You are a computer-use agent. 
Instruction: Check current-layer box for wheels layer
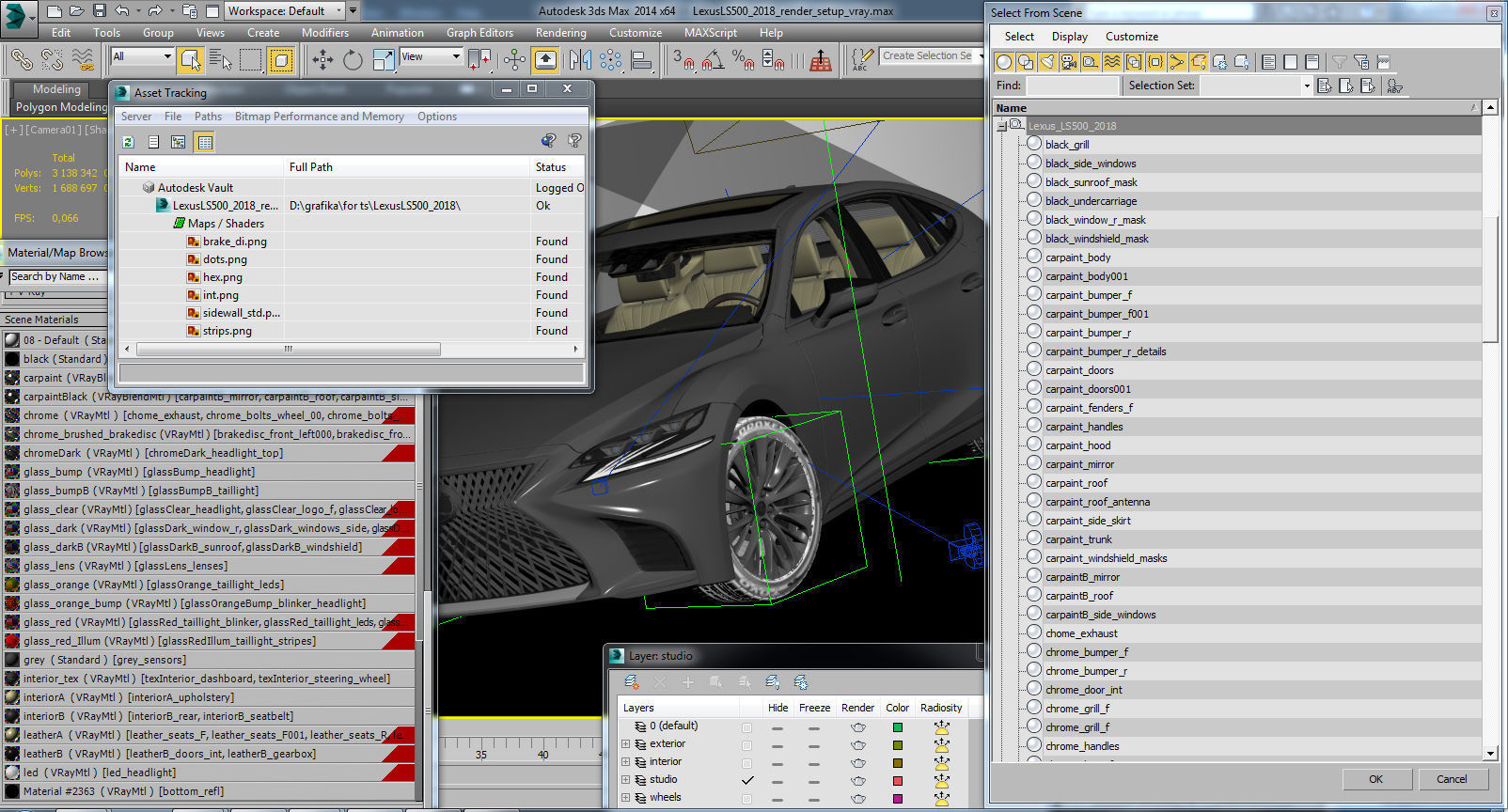[x=747, y=799]
